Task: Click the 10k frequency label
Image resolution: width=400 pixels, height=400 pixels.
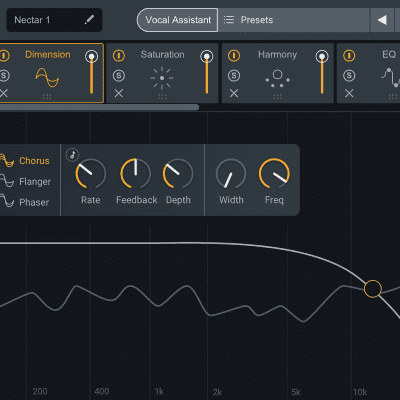Action: click(360, 392)
